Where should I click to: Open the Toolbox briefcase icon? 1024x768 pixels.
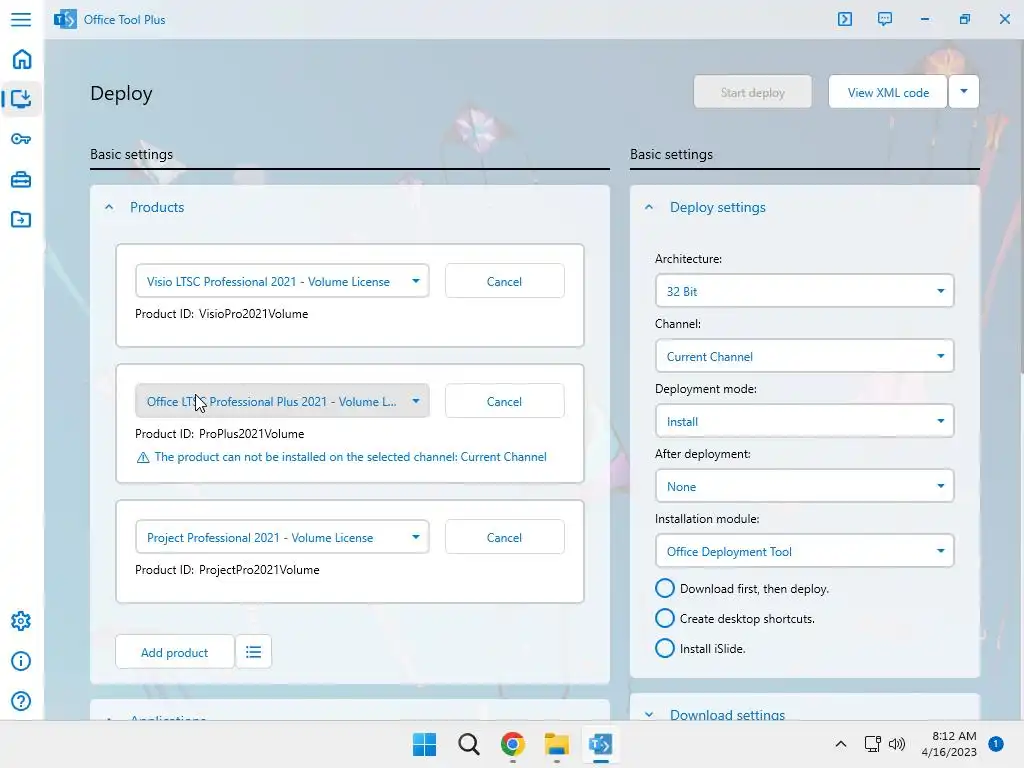coord(21,180)
